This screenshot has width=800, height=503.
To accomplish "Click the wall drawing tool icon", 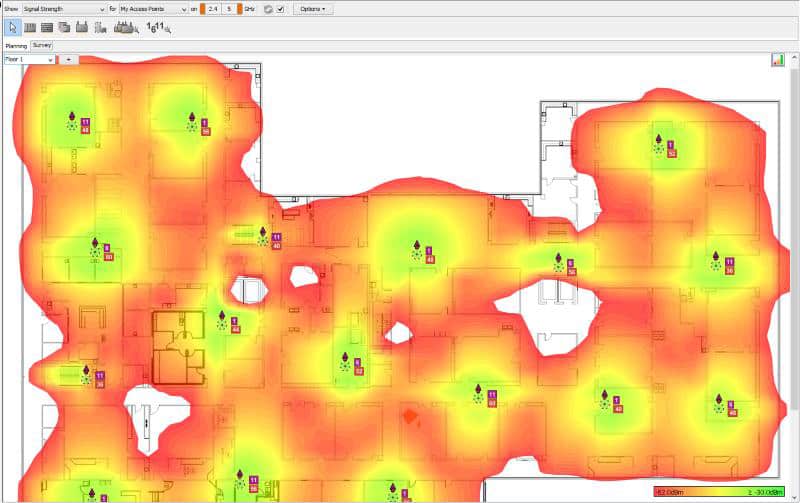I will [x=30, y=27].
